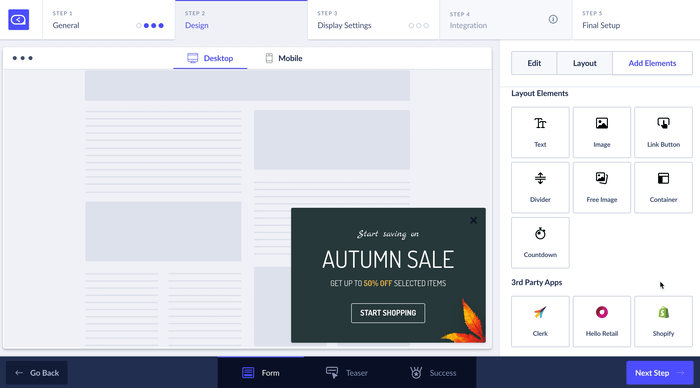Close the Autumn Sale popup preview
This screenshot has height=388, width=700.
point(474,220)
